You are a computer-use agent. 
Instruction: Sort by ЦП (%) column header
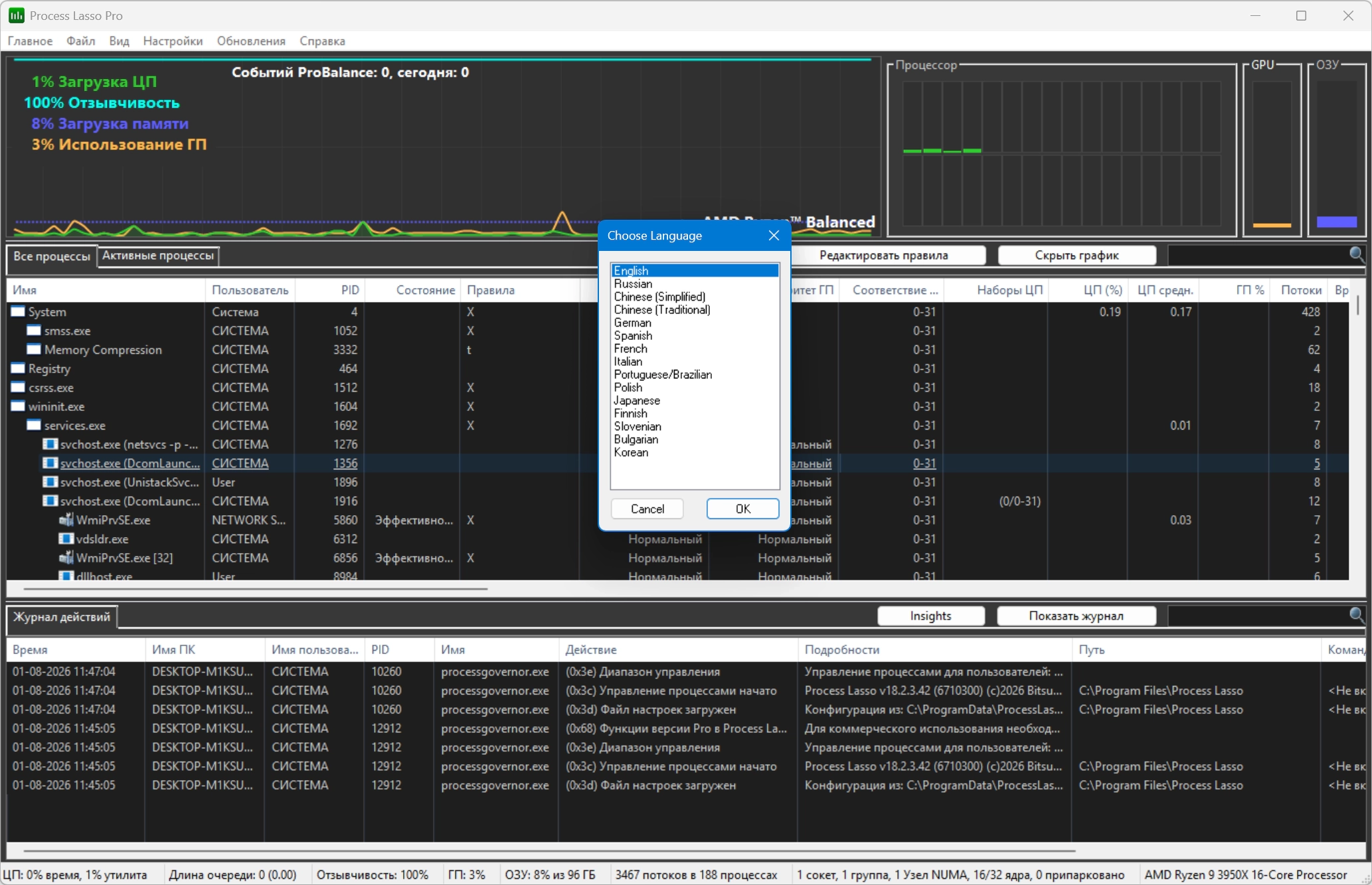(1088, 290)
